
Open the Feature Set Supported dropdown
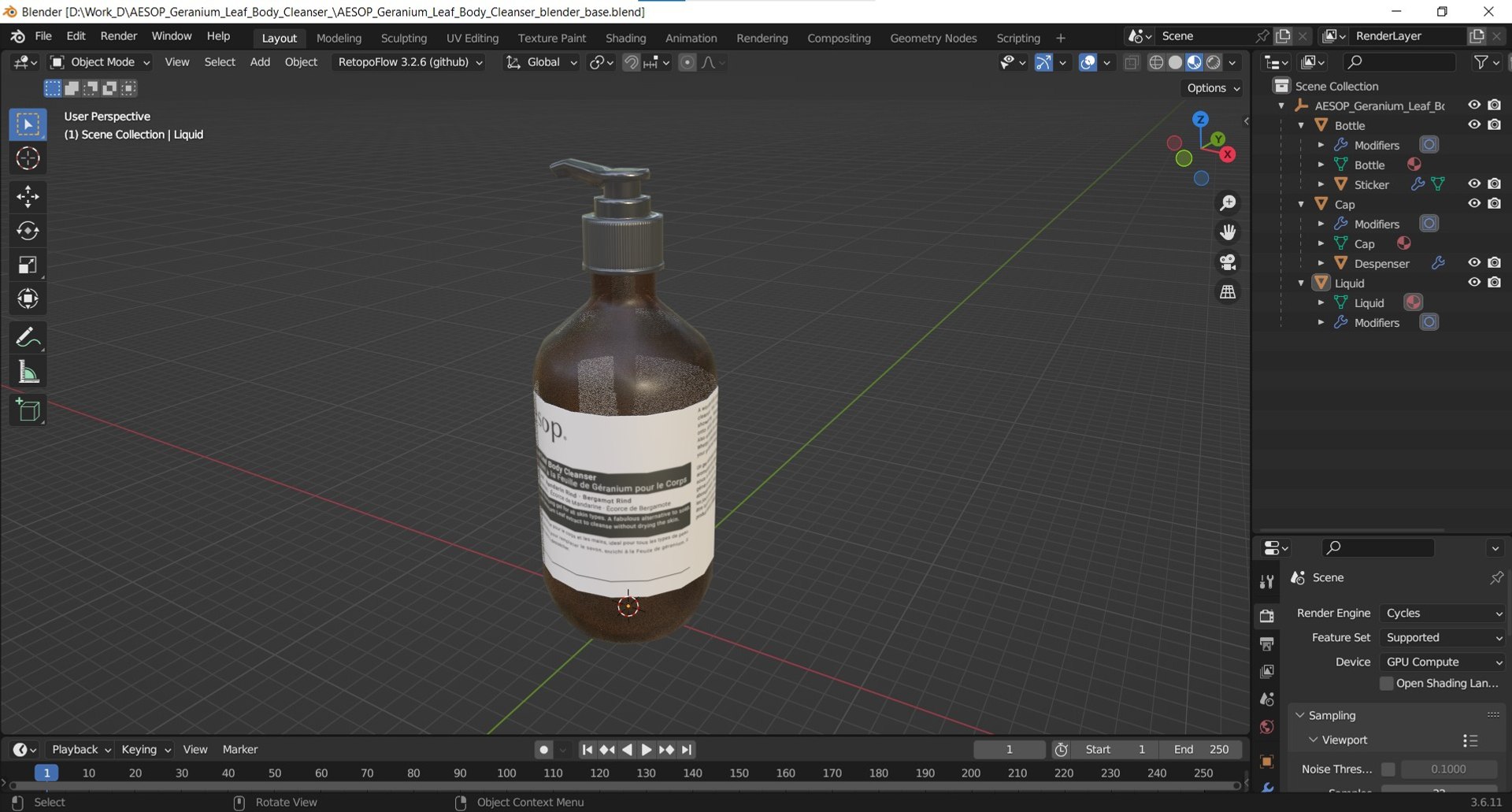[1443, 638]
